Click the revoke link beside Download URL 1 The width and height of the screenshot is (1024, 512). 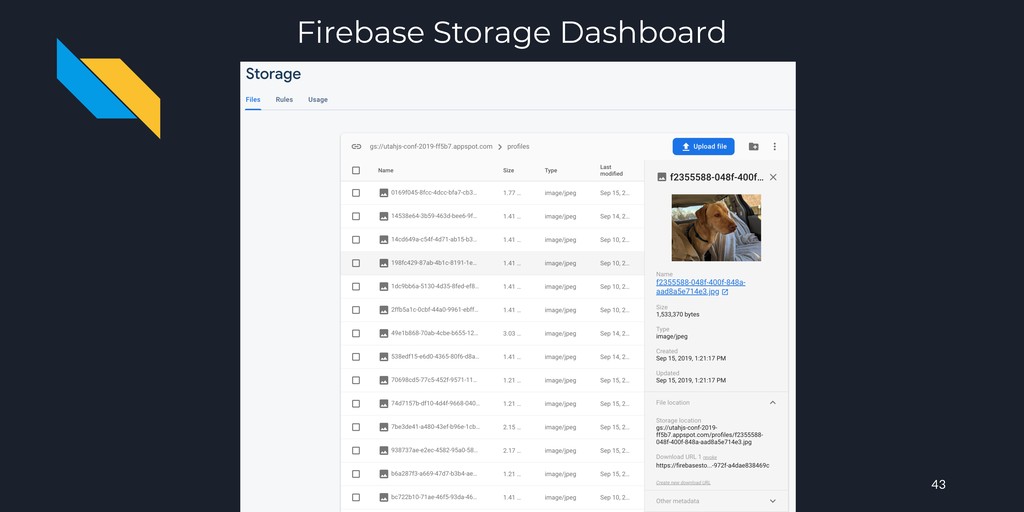point(710,458)
